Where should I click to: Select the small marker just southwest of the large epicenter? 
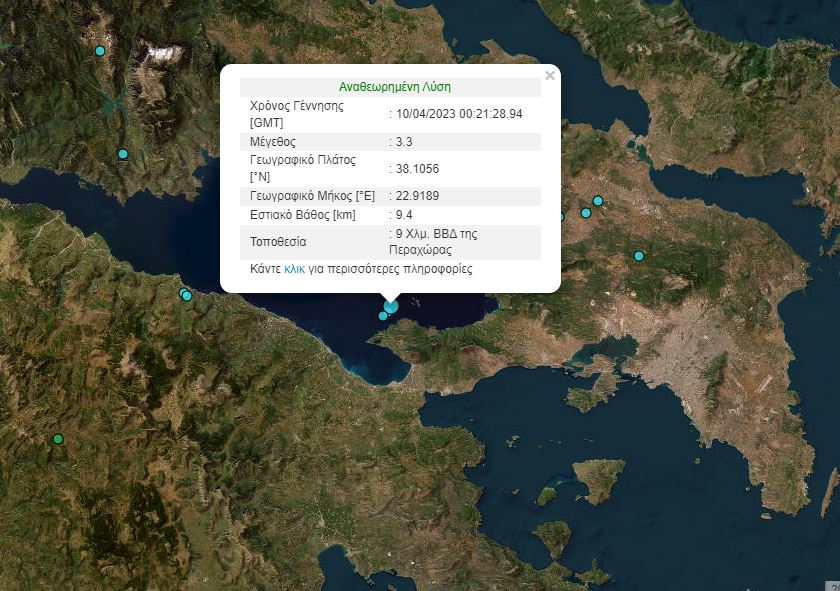tap(383, 316)
